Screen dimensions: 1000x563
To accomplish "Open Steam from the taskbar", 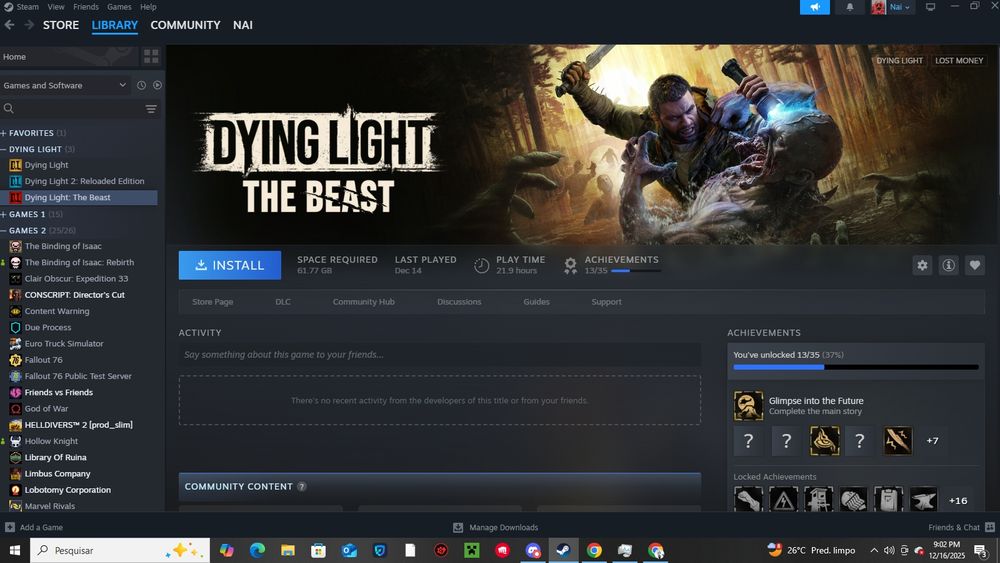I will point(563,550).
